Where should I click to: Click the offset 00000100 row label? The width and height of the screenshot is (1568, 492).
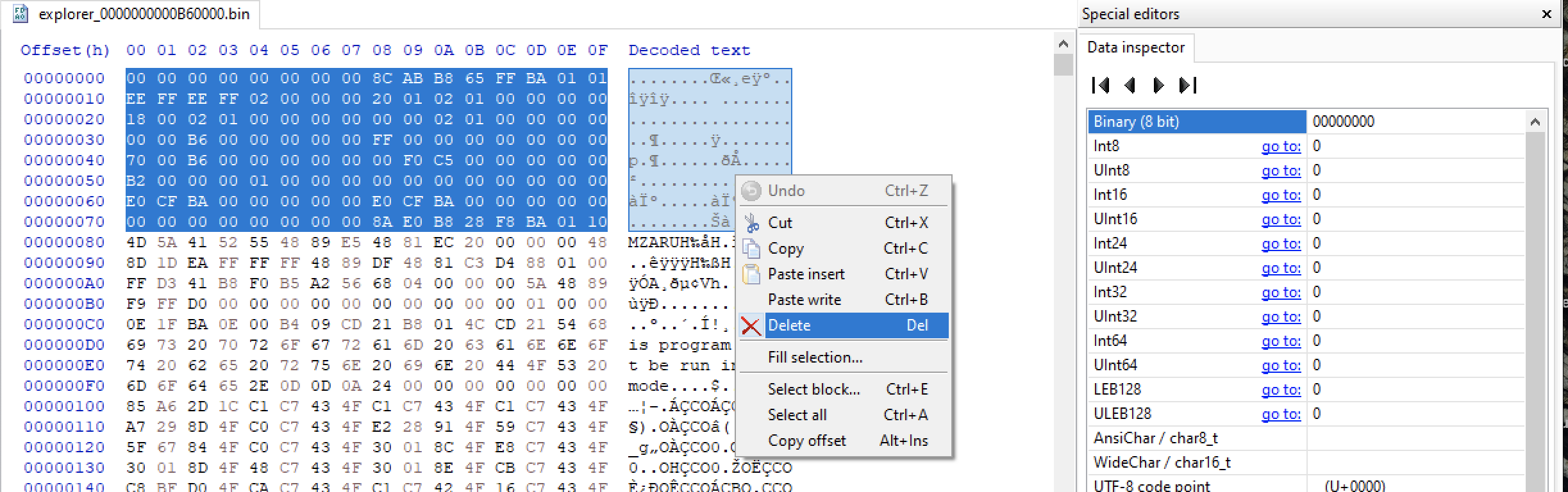click(x=64, y=406)
